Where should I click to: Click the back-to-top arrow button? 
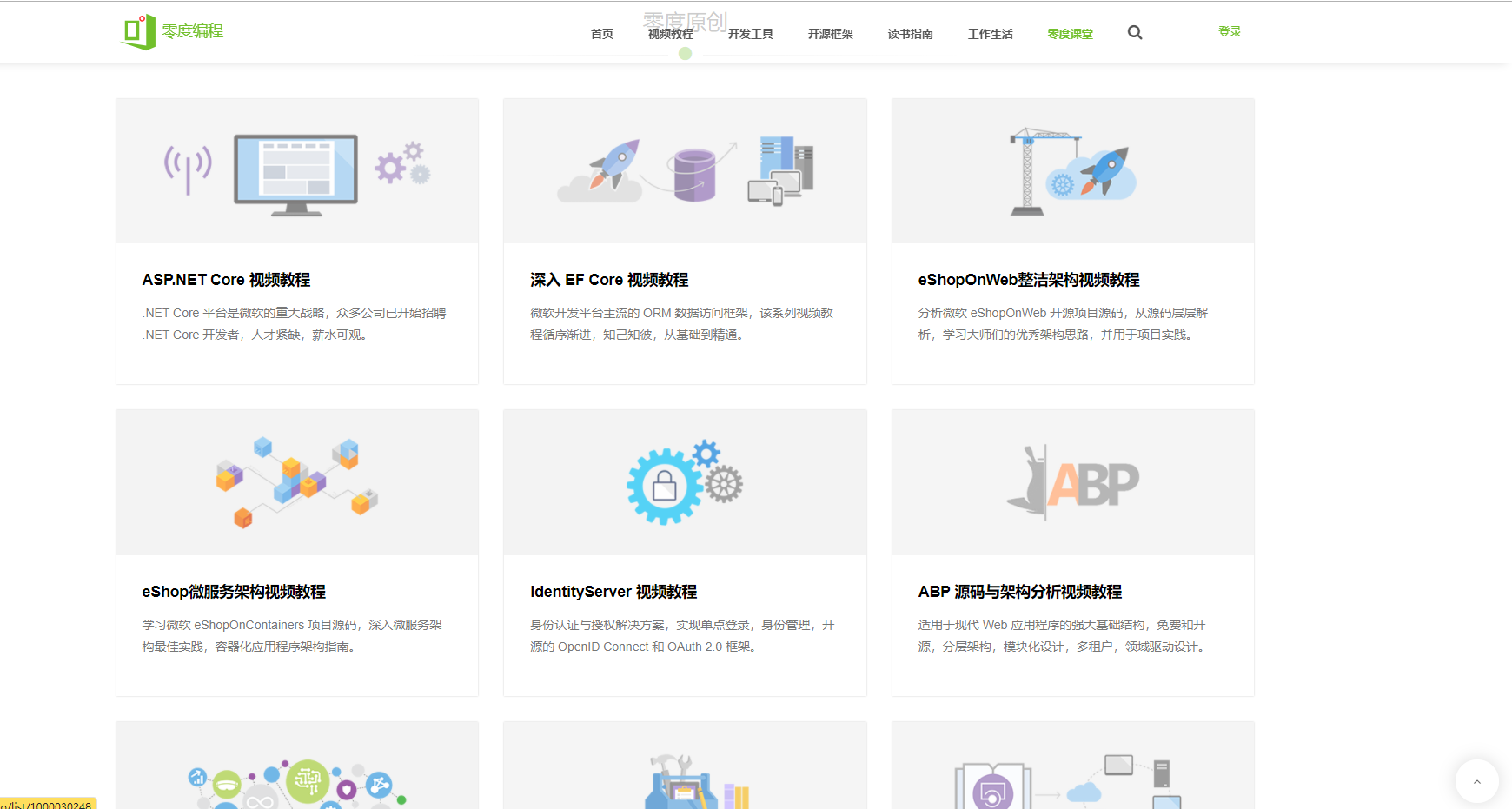(1476, 781)
